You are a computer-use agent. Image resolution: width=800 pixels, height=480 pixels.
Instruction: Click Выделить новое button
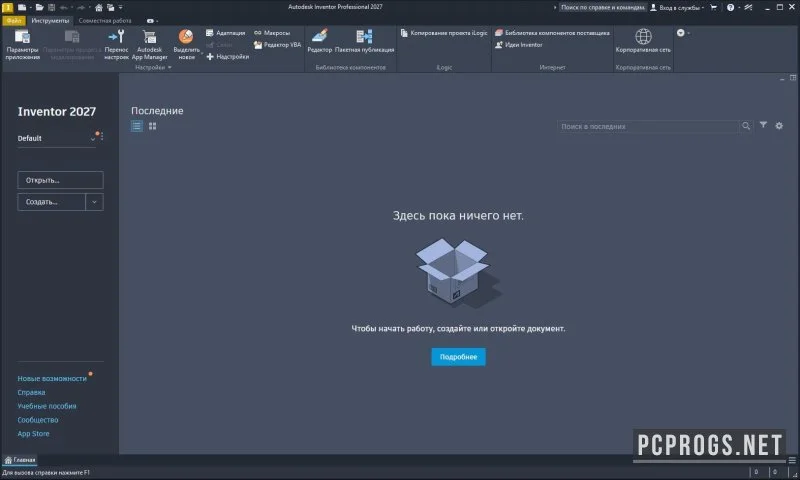(x=186, y=45)
